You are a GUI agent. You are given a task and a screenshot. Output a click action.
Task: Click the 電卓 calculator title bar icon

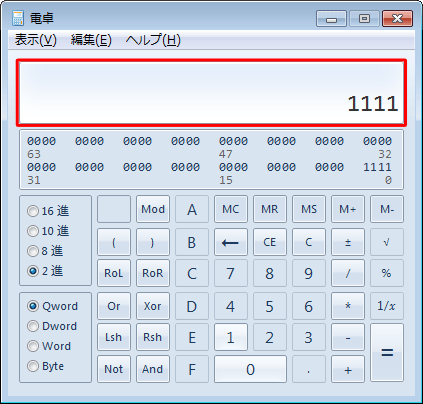(x=18, y=18)
